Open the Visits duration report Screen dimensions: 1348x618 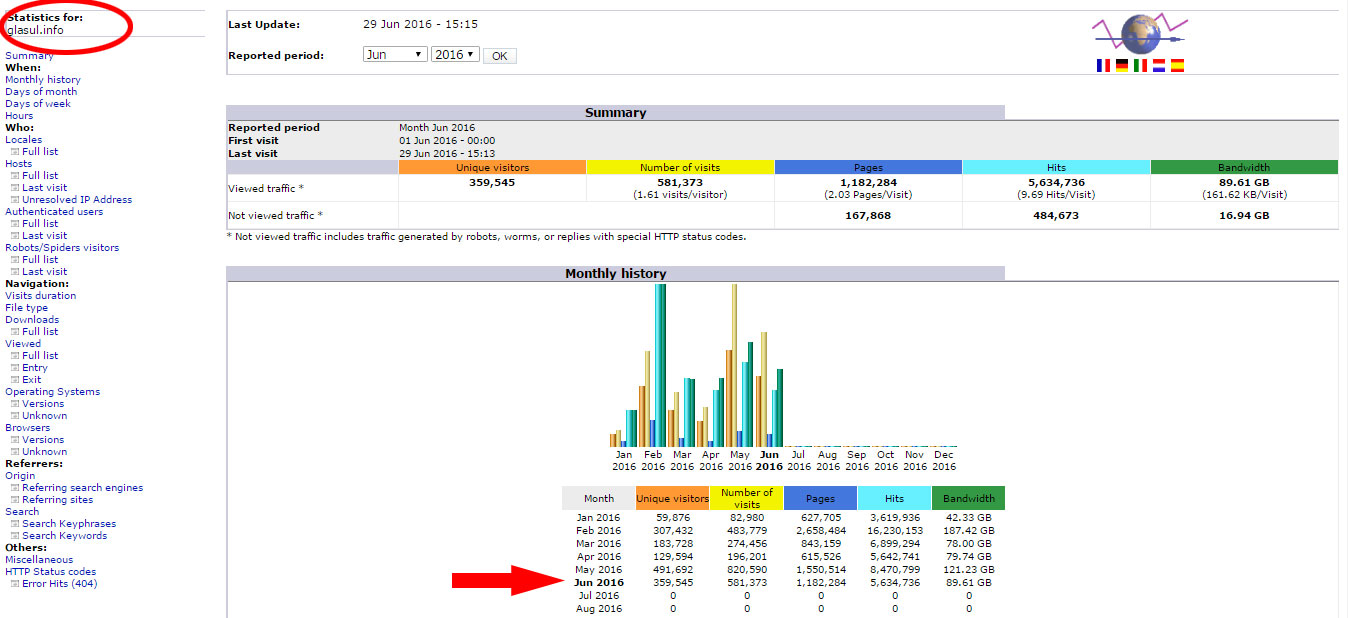pos(40,296)
